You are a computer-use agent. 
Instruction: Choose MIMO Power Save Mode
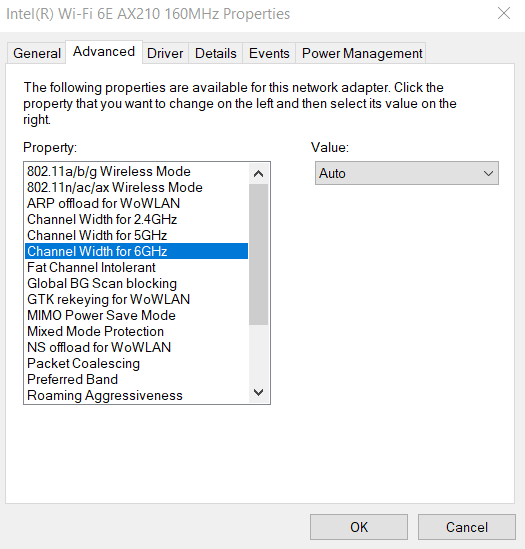pyautogui.click(x=136, y=315)
